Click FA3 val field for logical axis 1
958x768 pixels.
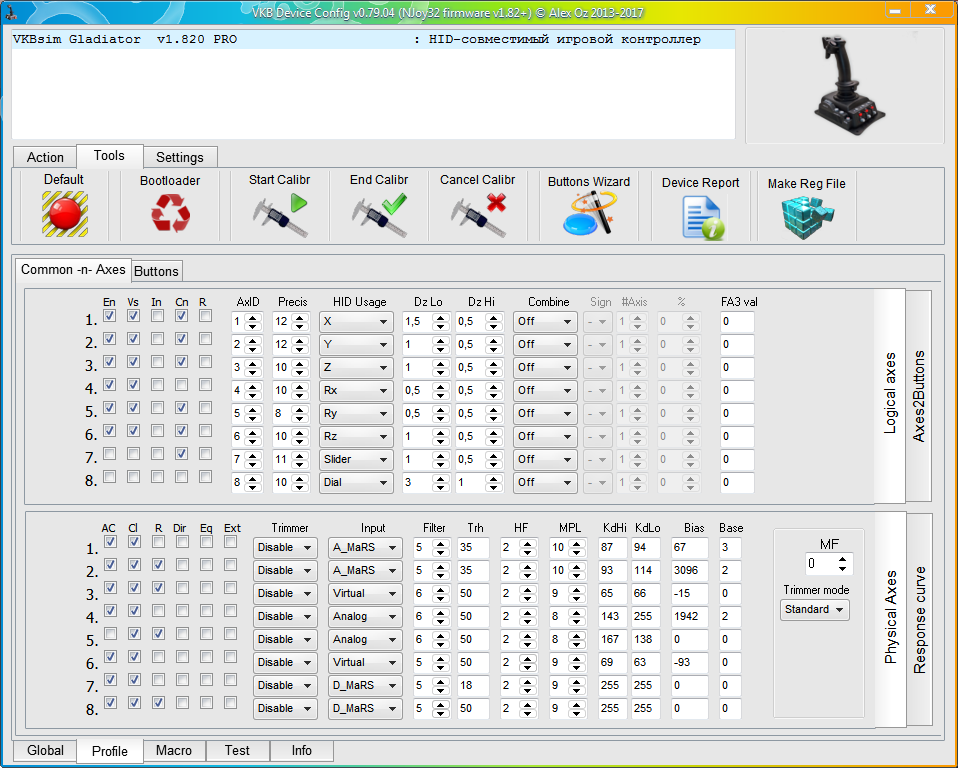click(x=737, y=321)
